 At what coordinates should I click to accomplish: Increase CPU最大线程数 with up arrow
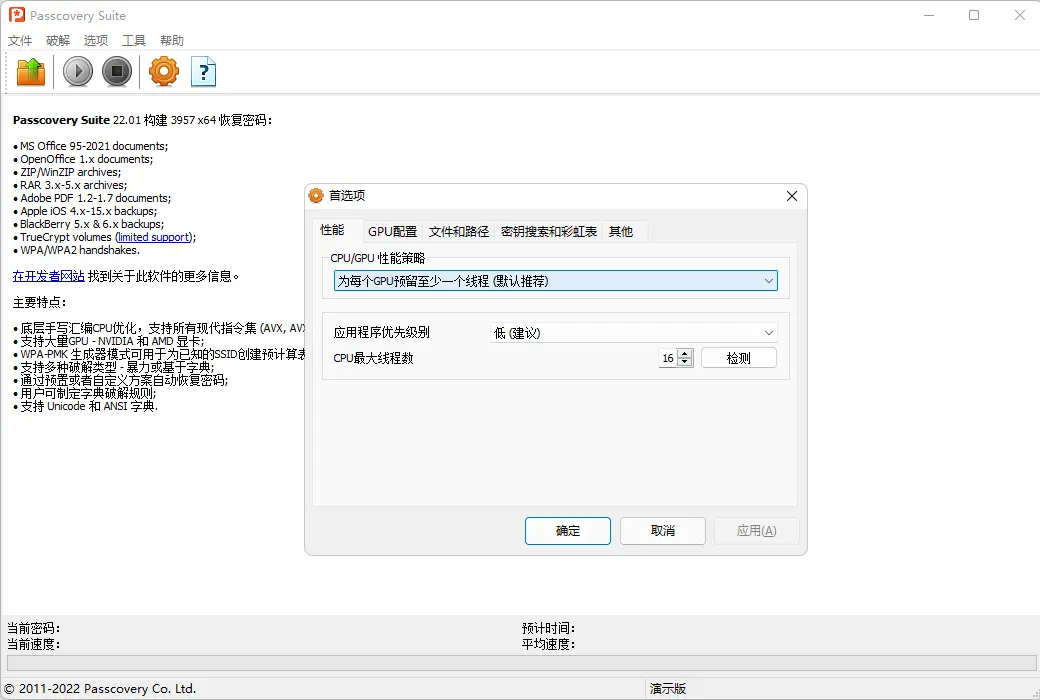coord(685,354)
